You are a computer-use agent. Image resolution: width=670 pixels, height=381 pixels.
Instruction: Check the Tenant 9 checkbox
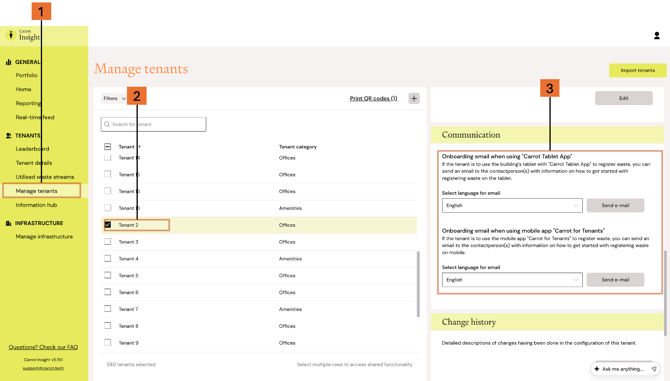tap(108, 343)
